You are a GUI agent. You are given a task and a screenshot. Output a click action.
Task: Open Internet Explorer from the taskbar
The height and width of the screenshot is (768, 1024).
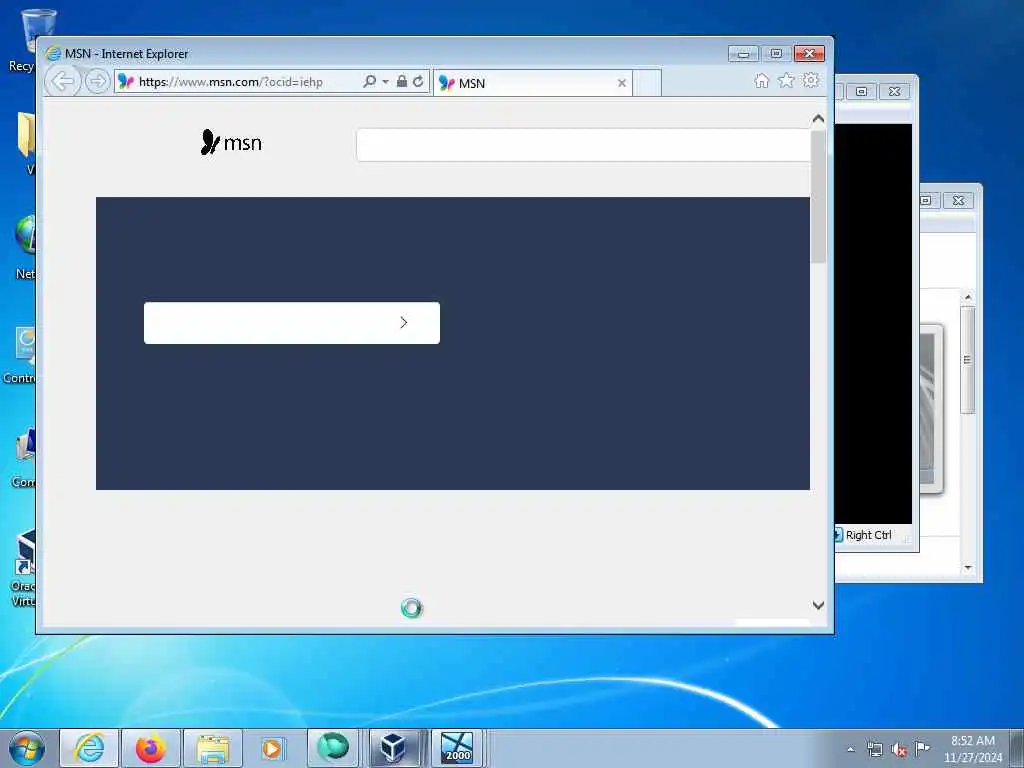[89, 748]
